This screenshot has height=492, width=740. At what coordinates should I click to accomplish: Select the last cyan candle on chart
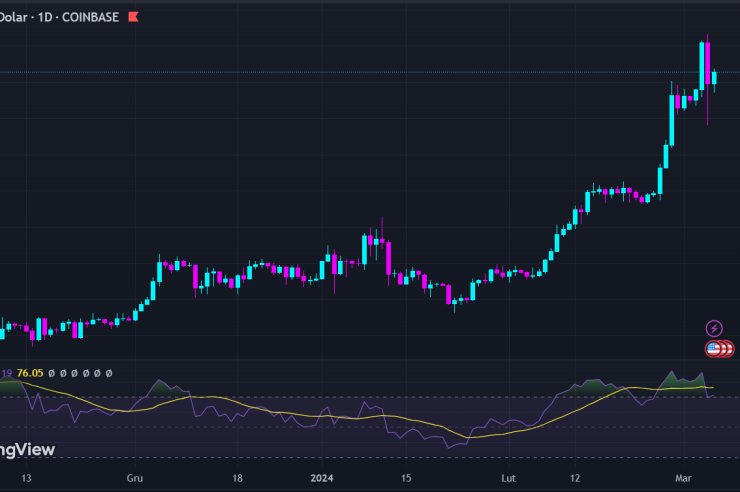point(714,76)
